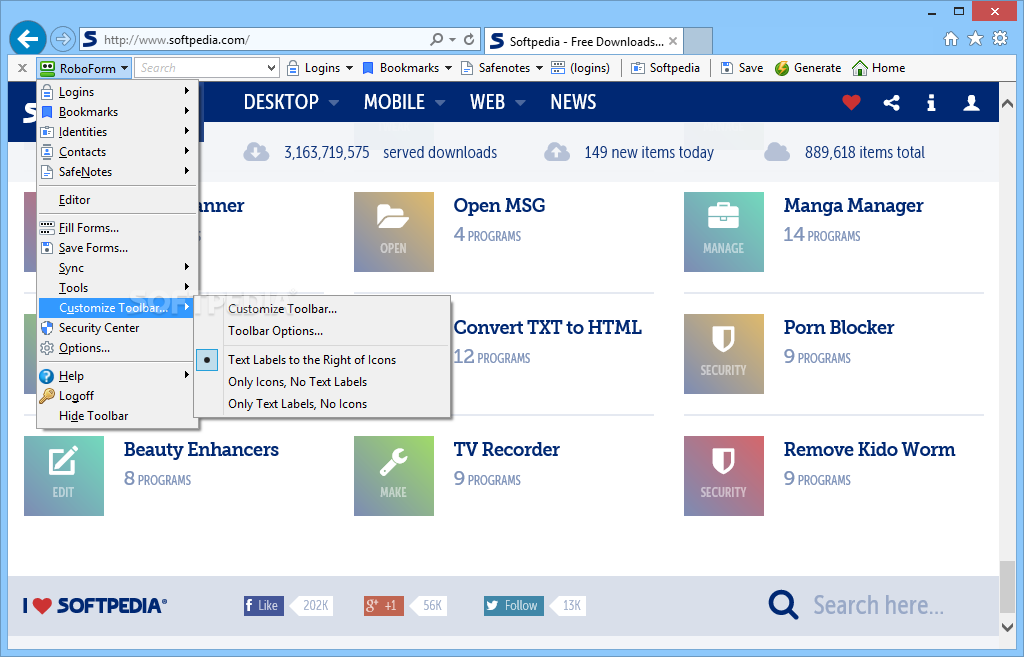Expand the DESKTOP navigation dropdown

point(334,103)
